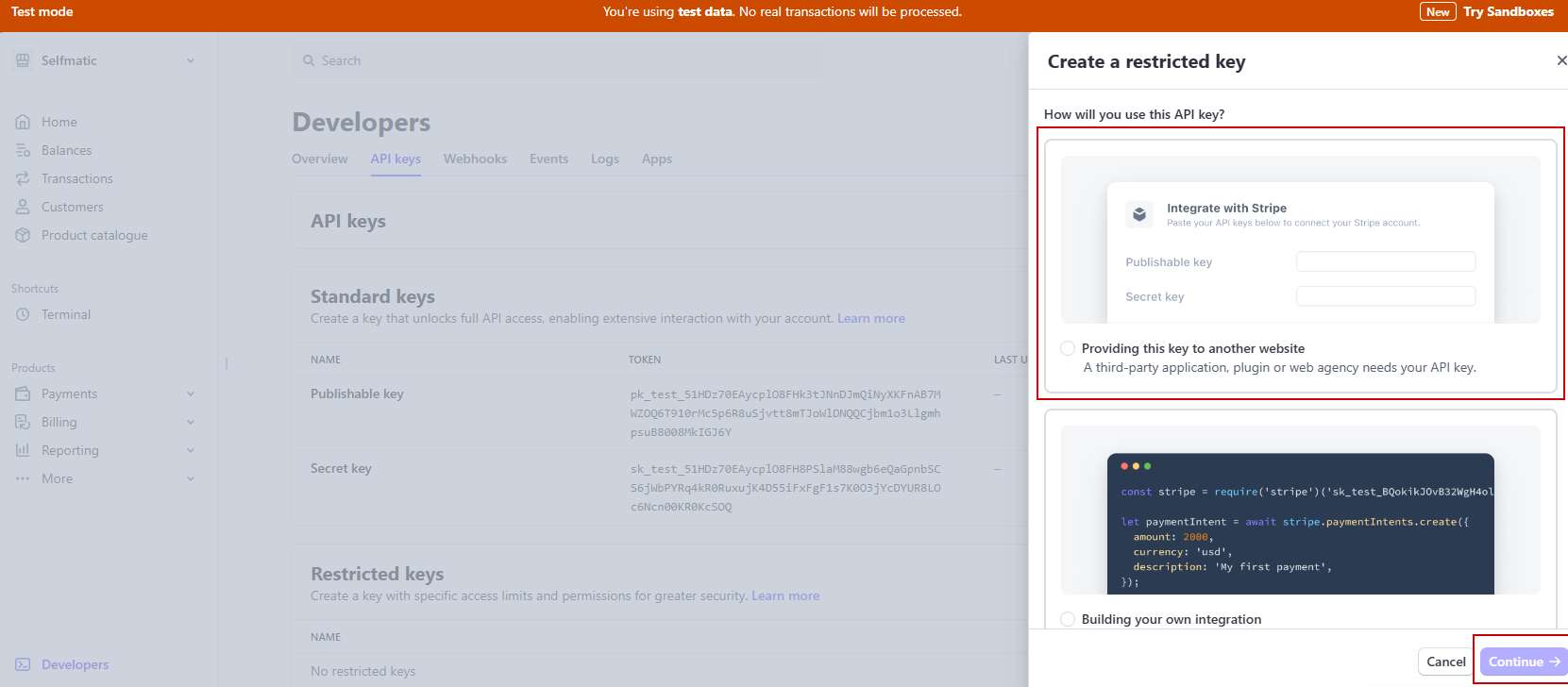Click the Billing sidebar icon
The height and width of the screenshot is (687, 1568).
coord(23,422)
